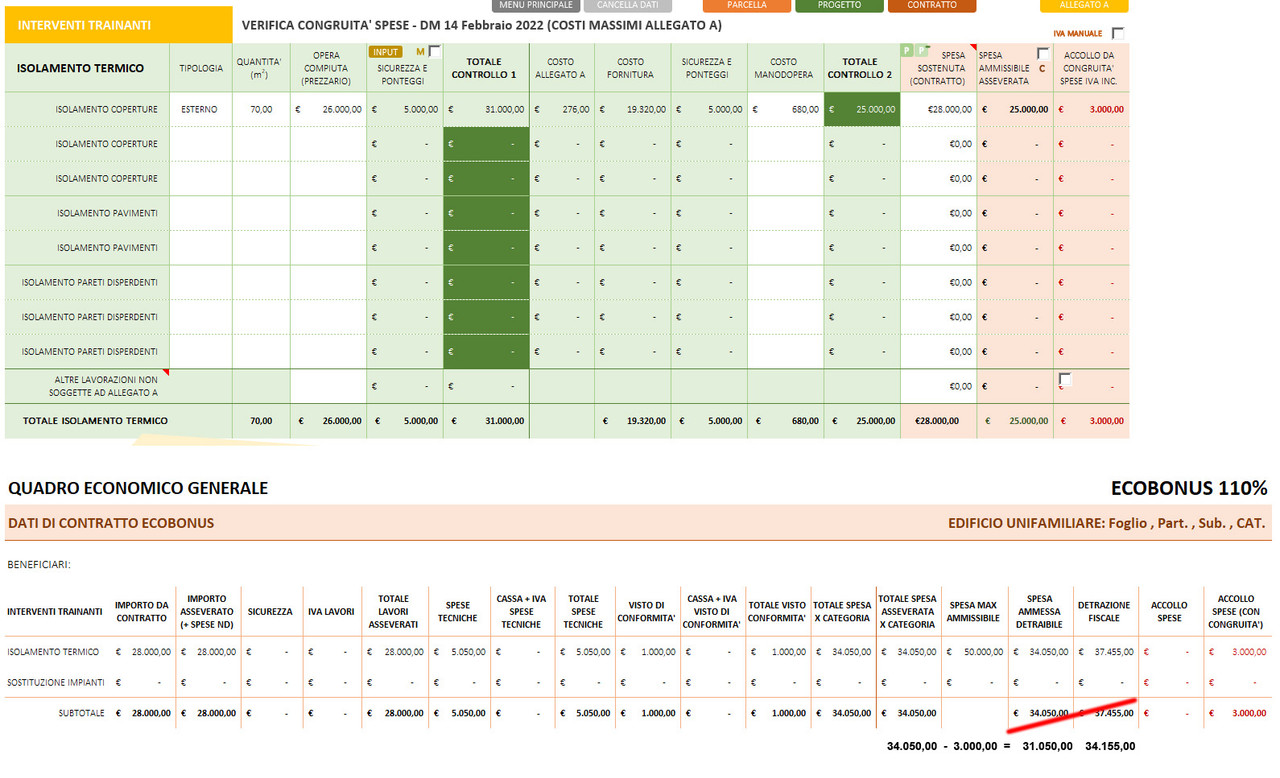Screen dimensions: 1280x778
Task: Select the QUADRO ECONOMICO GENERALE title
Action: coord(138,488)
